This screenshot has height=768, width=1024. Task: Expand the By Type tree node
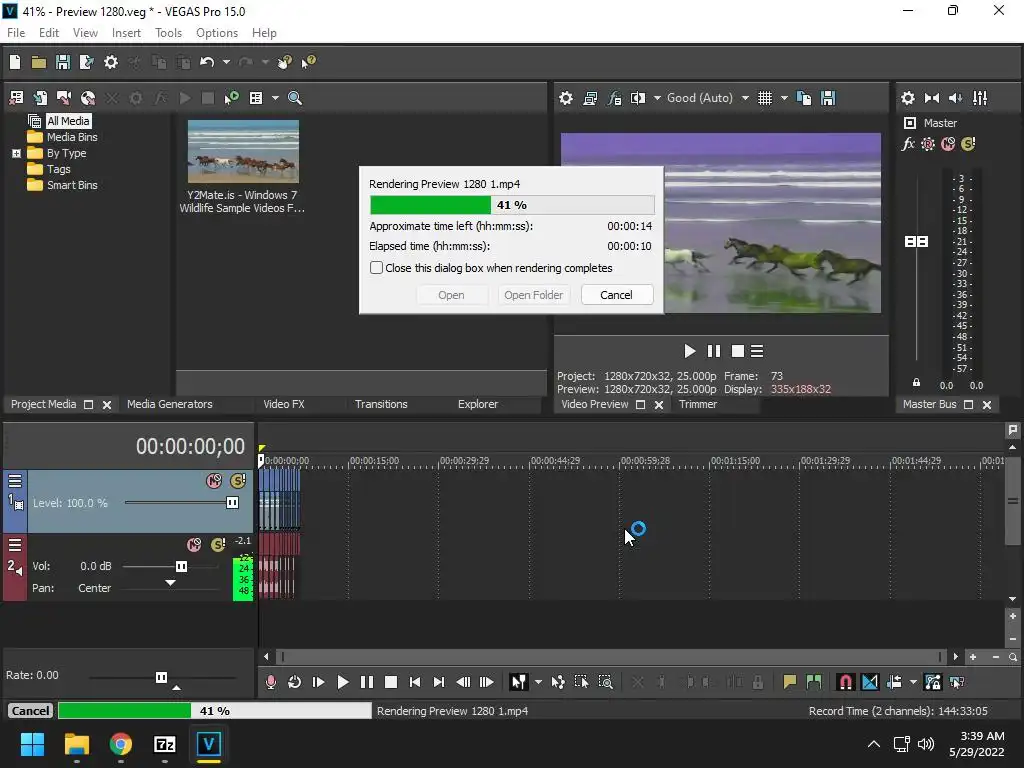(x=16, y=153)
